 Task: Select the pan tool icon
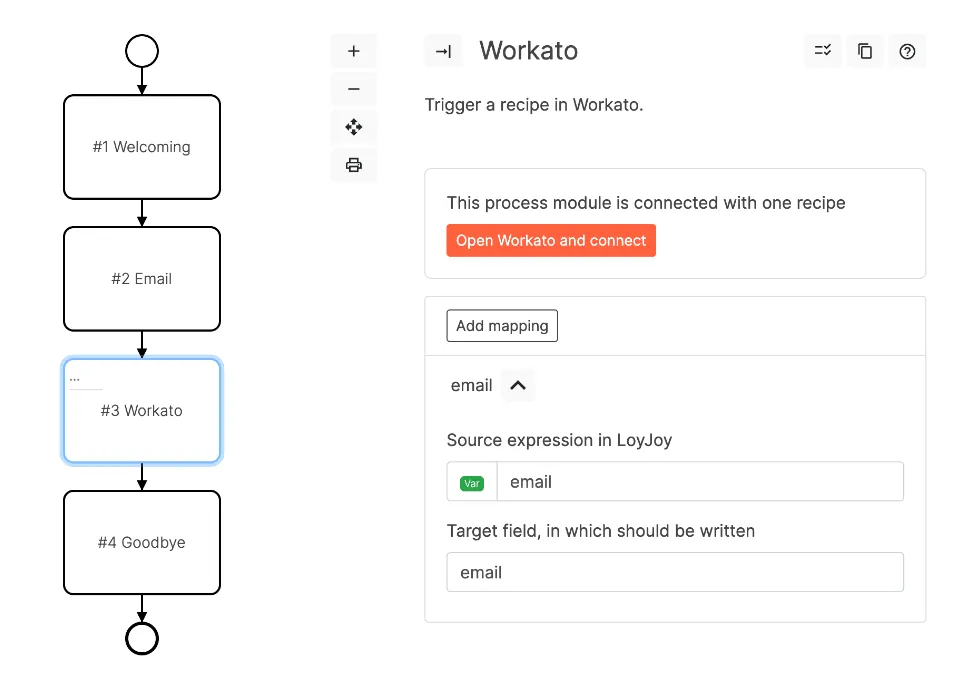tap(353, 127)
